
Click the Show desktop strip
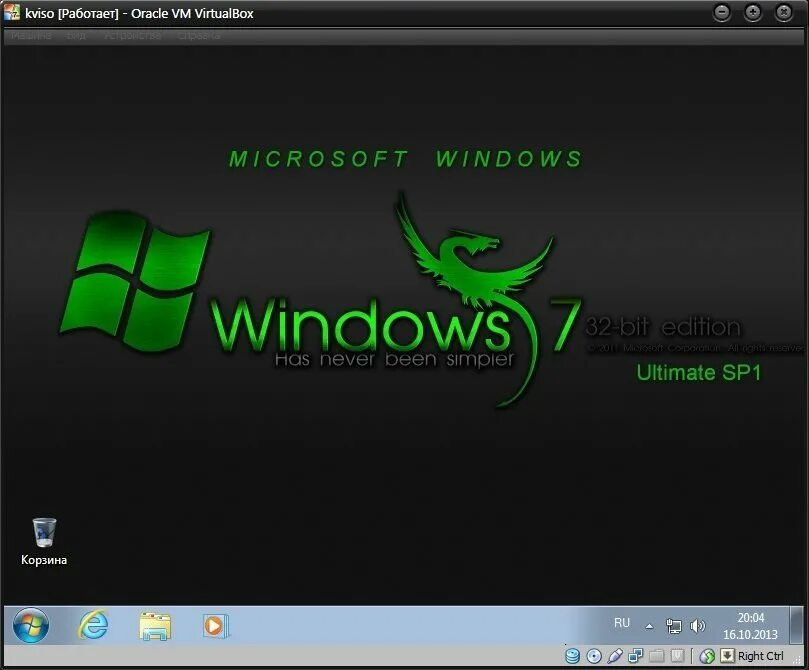797,626
